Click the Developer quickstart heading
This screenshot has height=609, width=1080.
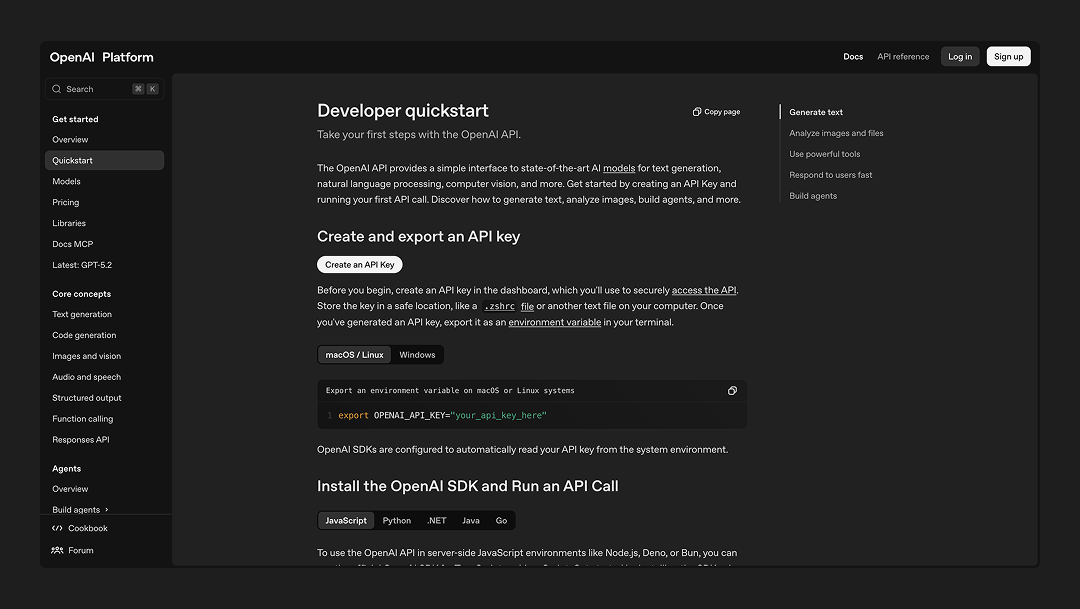(403, 111)
